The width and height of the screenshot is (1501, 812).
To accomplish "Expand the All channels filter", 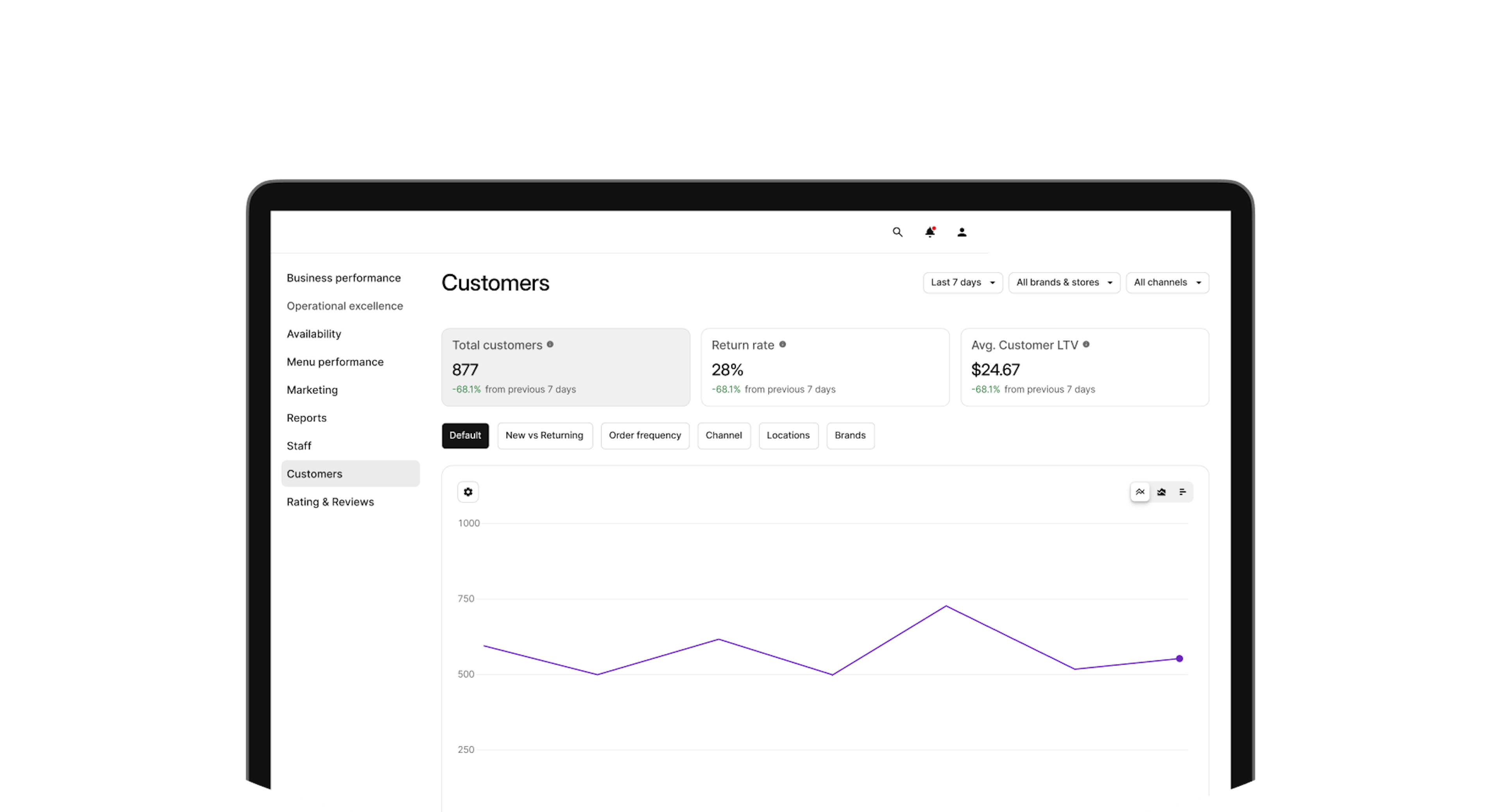I will click(1167, 283).
